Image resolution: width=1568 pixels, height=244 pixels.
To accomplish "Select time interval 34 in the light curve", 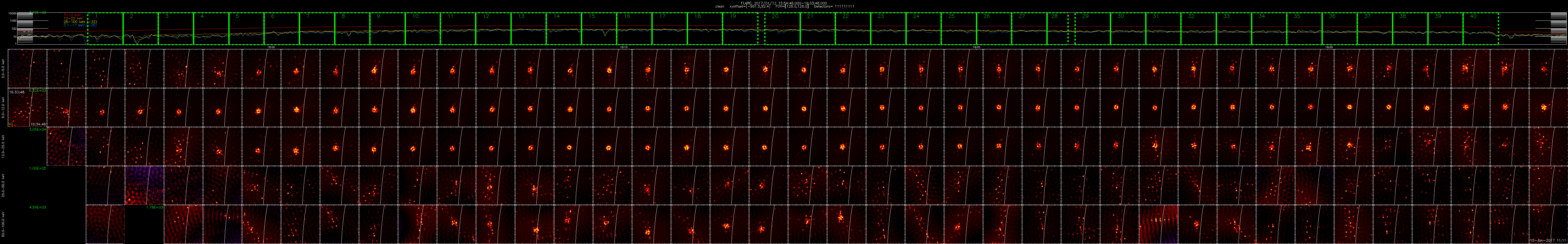I will click(x=1270, y=29).
